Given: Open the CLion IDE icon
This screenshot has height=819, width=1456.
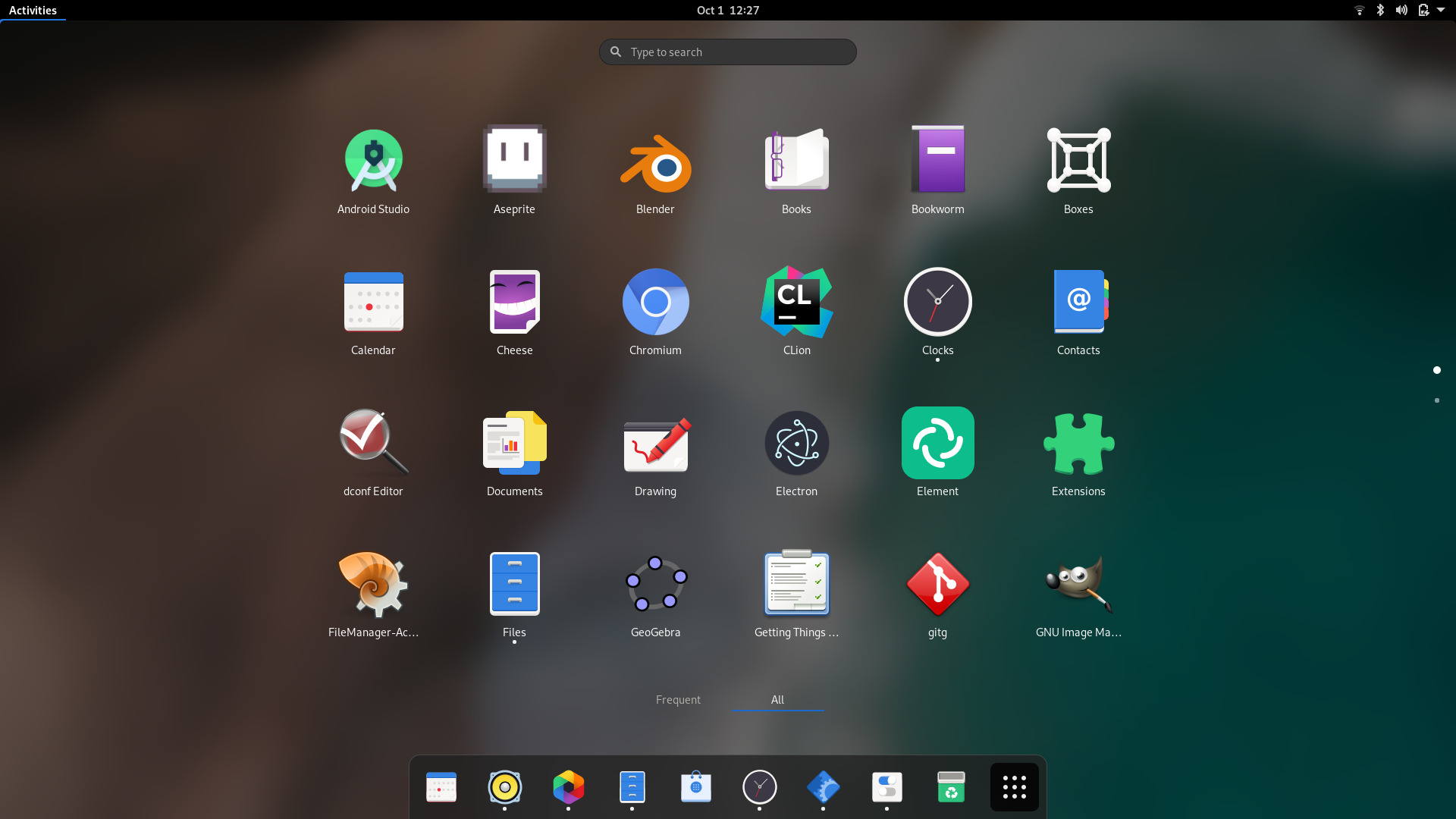Looking at the screenshot, I should point(796,303).
